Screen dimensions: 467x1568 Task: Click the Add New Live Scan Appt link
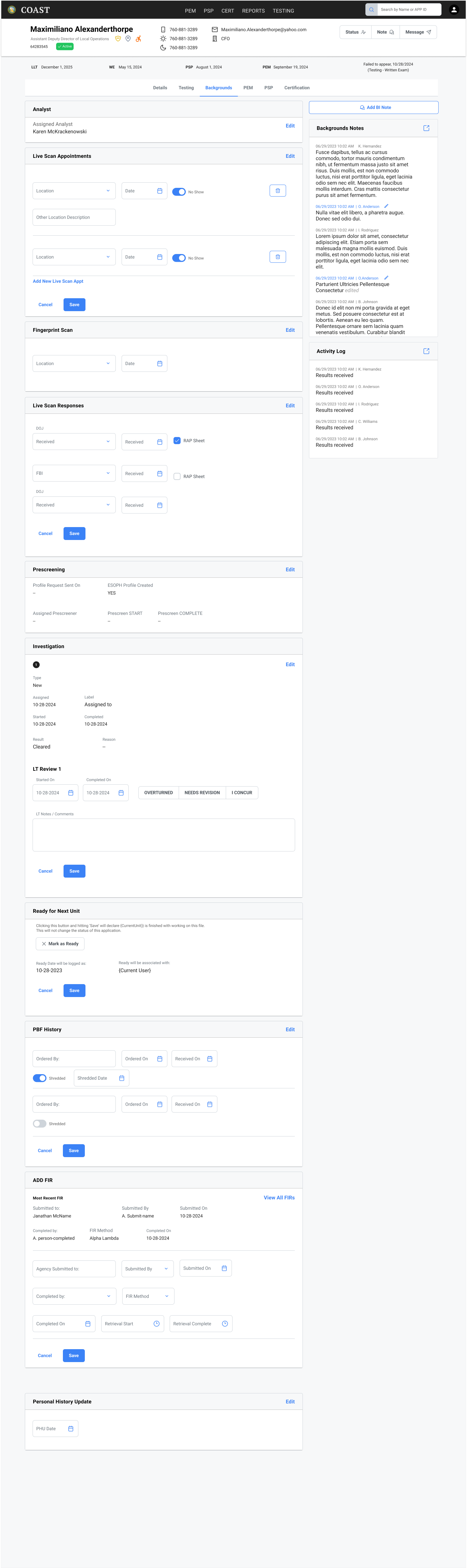point(58,281)
